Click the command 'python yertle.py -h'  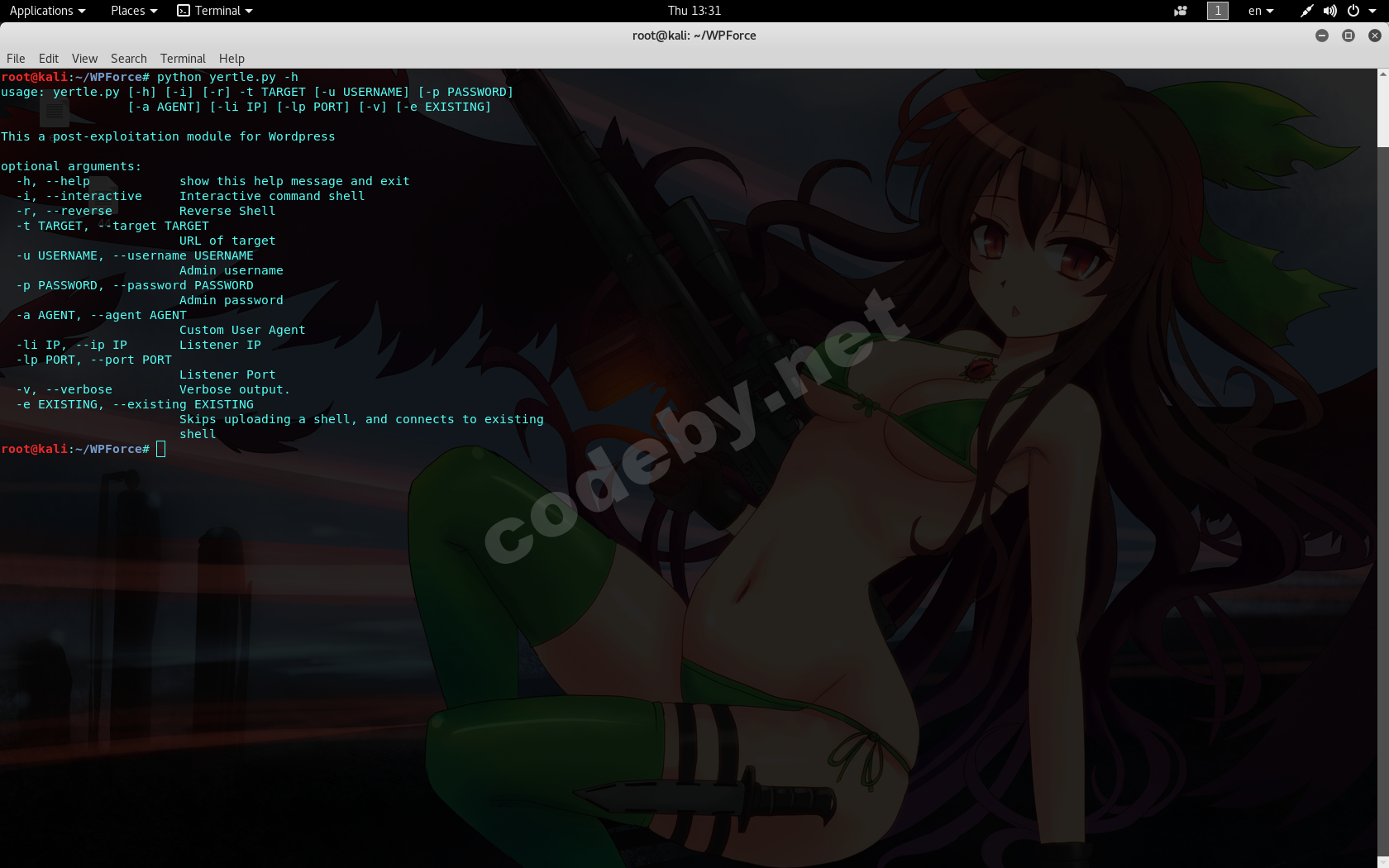[227, 77]
